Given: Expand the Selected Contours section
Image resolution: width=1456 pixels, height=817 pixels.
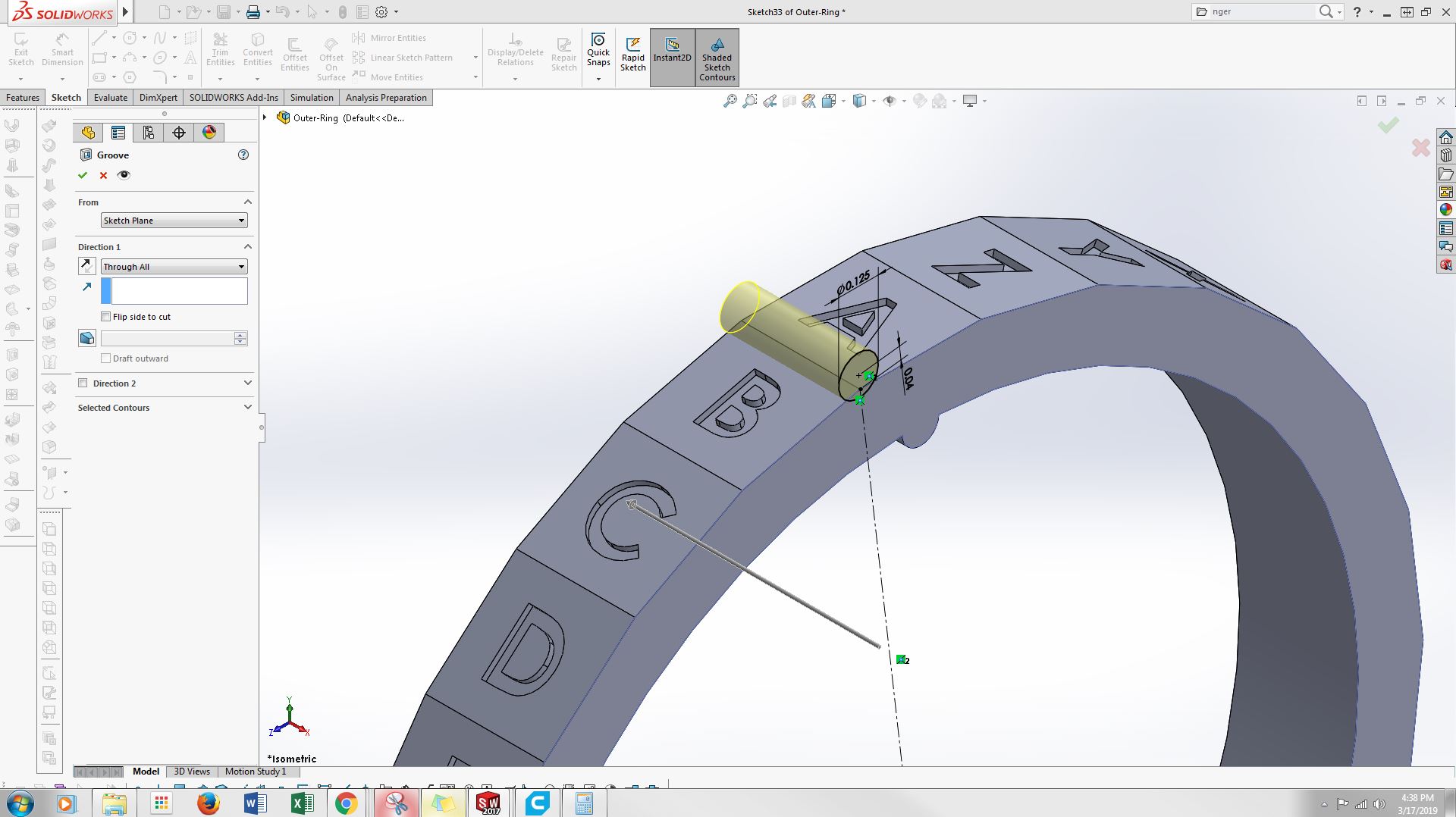Looking at the screenshot, I should (x=247, y=408).
